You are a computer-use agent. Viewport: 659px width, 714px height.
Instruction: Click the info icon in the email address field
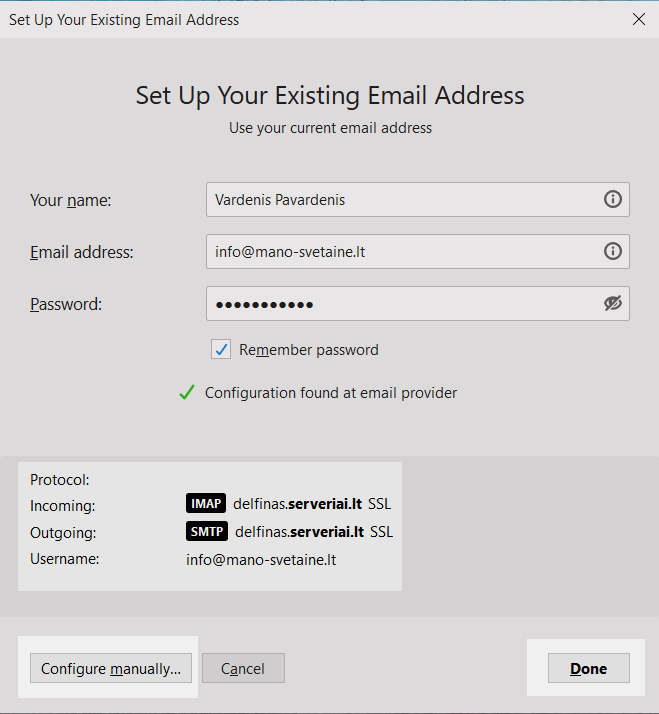[613, 252]
